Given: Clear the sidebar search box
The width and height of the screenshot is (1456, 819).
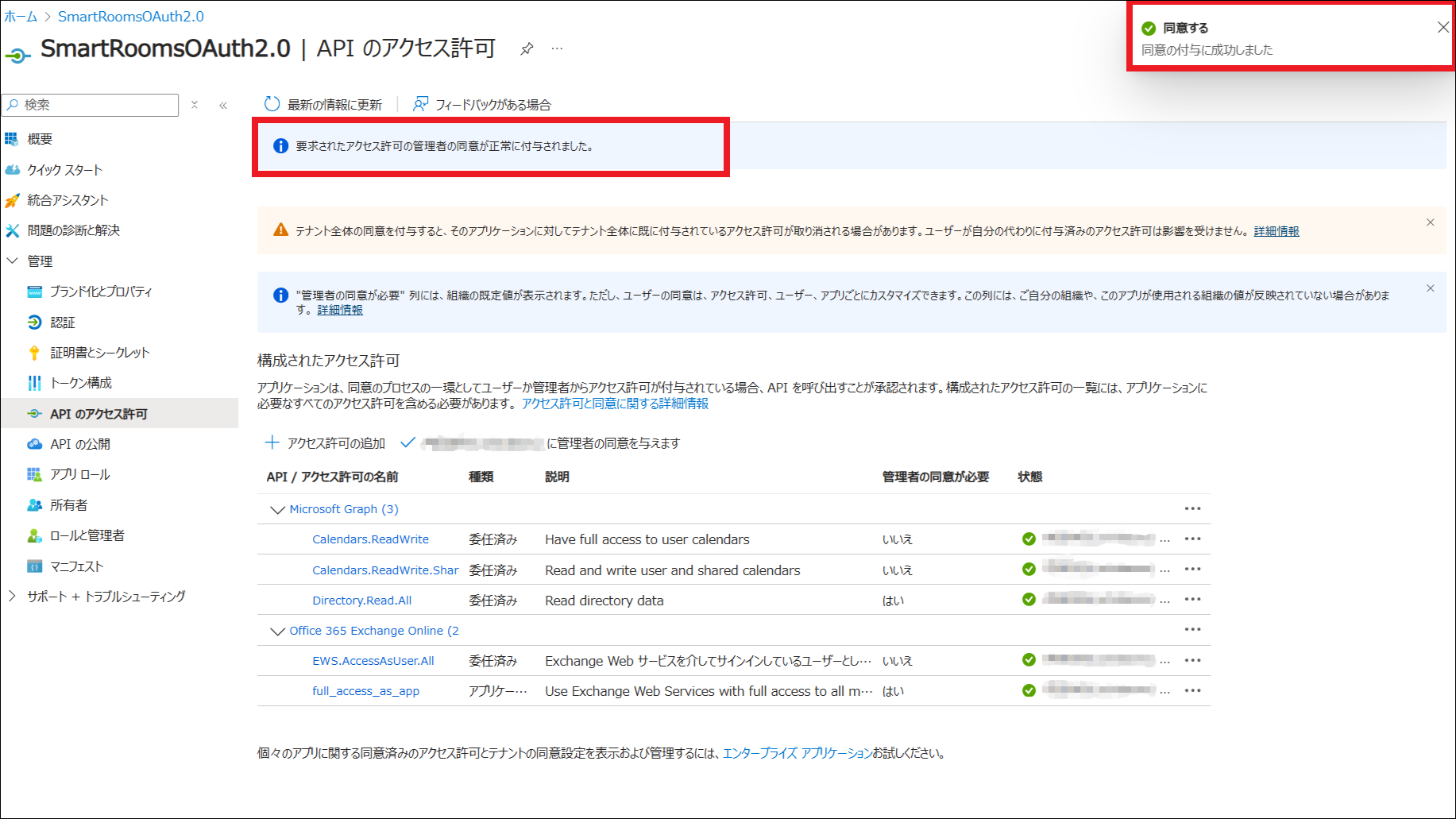Looking at the screenshot, I should coord(195,105).
